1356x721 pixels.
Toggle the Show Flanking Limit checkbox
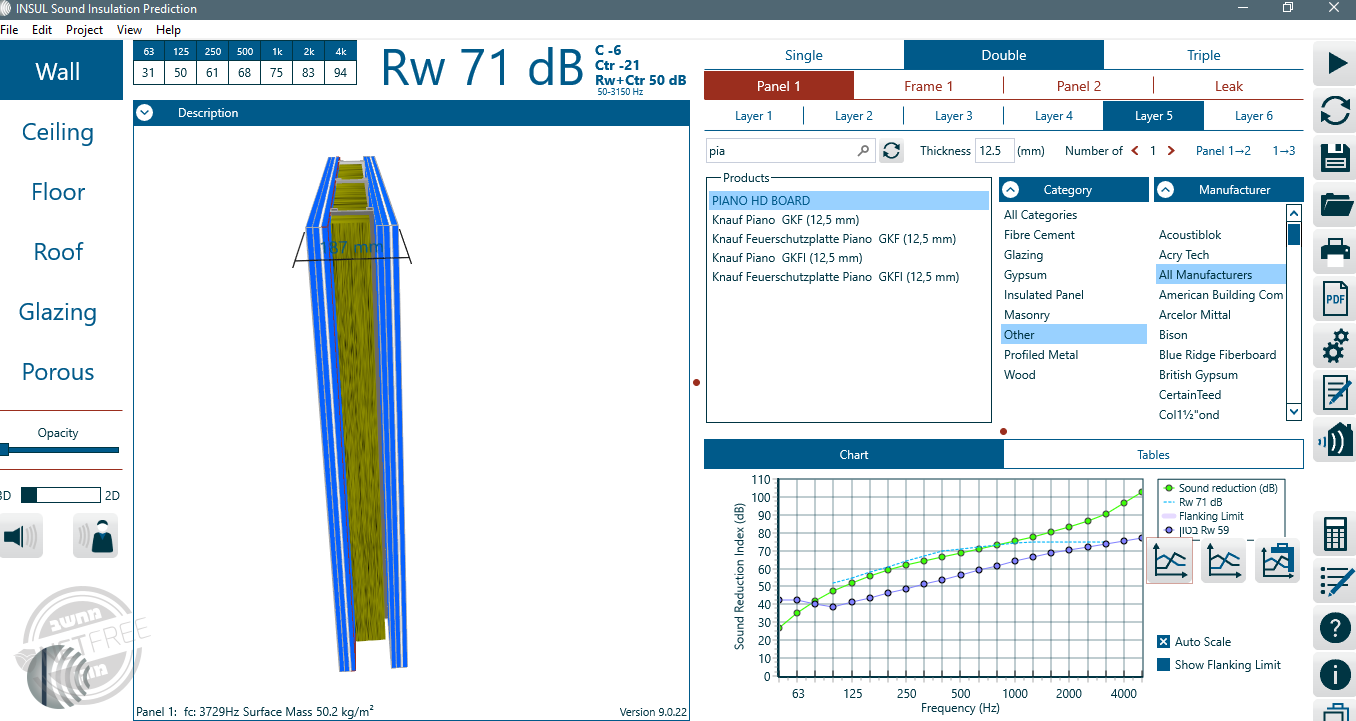[1163, 665]
